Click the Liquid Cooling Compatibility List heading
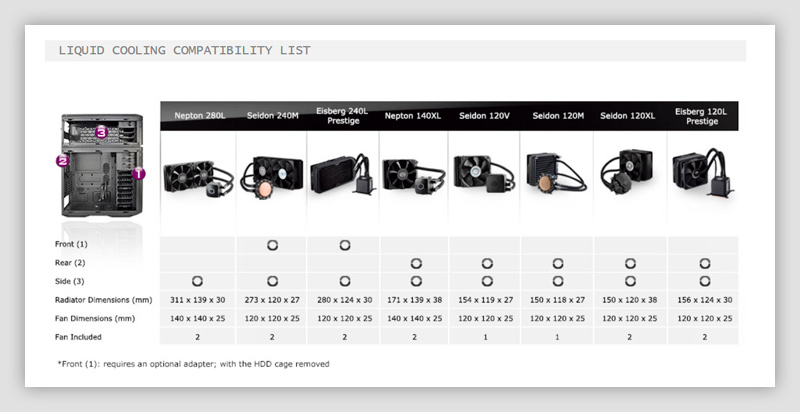The image size is (800, 412). pyautogui.click(x=183, y=50)
